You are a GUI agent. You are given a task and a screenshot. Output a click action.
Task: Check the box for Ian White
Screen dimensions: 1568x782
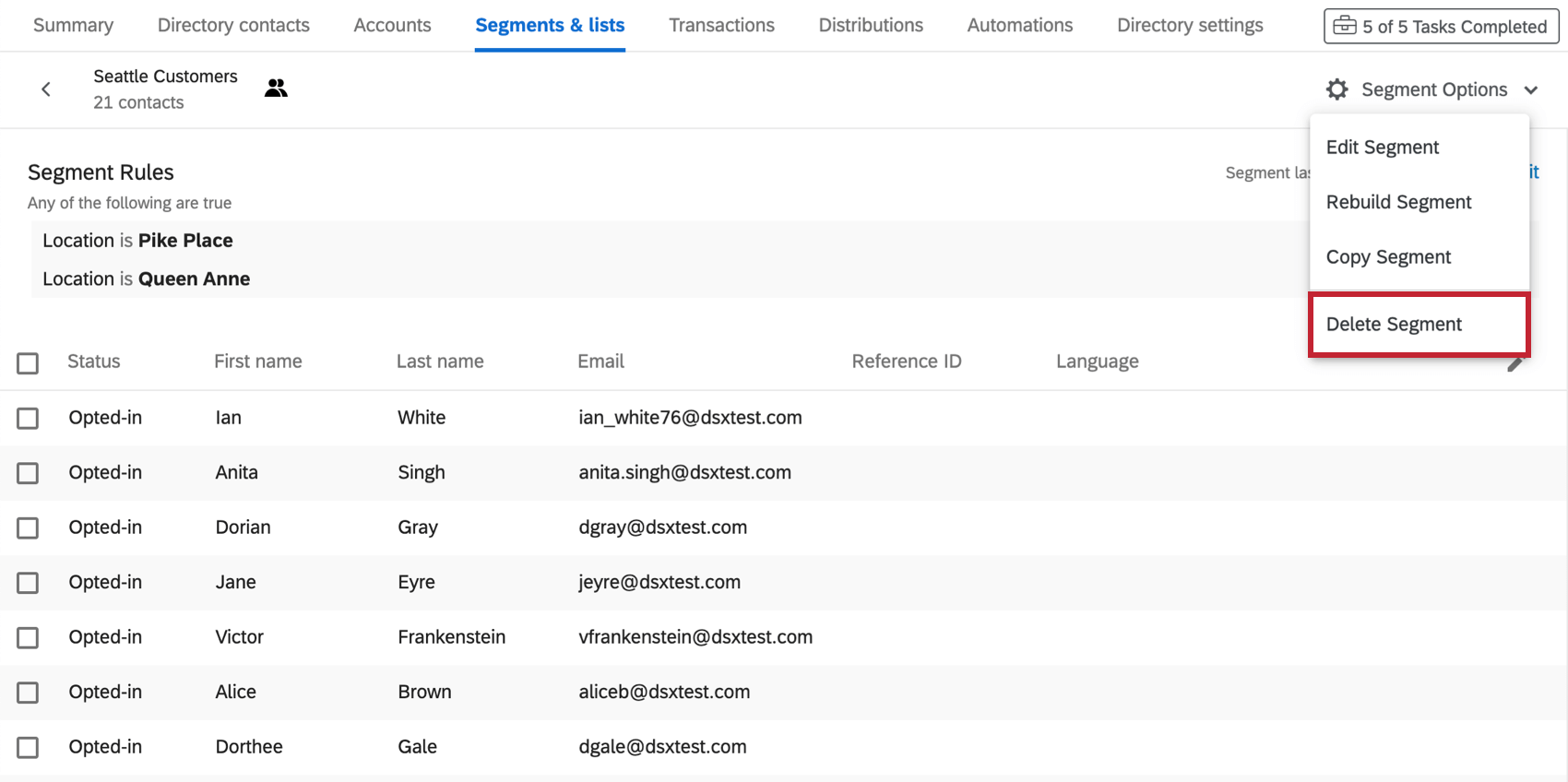pyautogui.click(x=28, y=418)
